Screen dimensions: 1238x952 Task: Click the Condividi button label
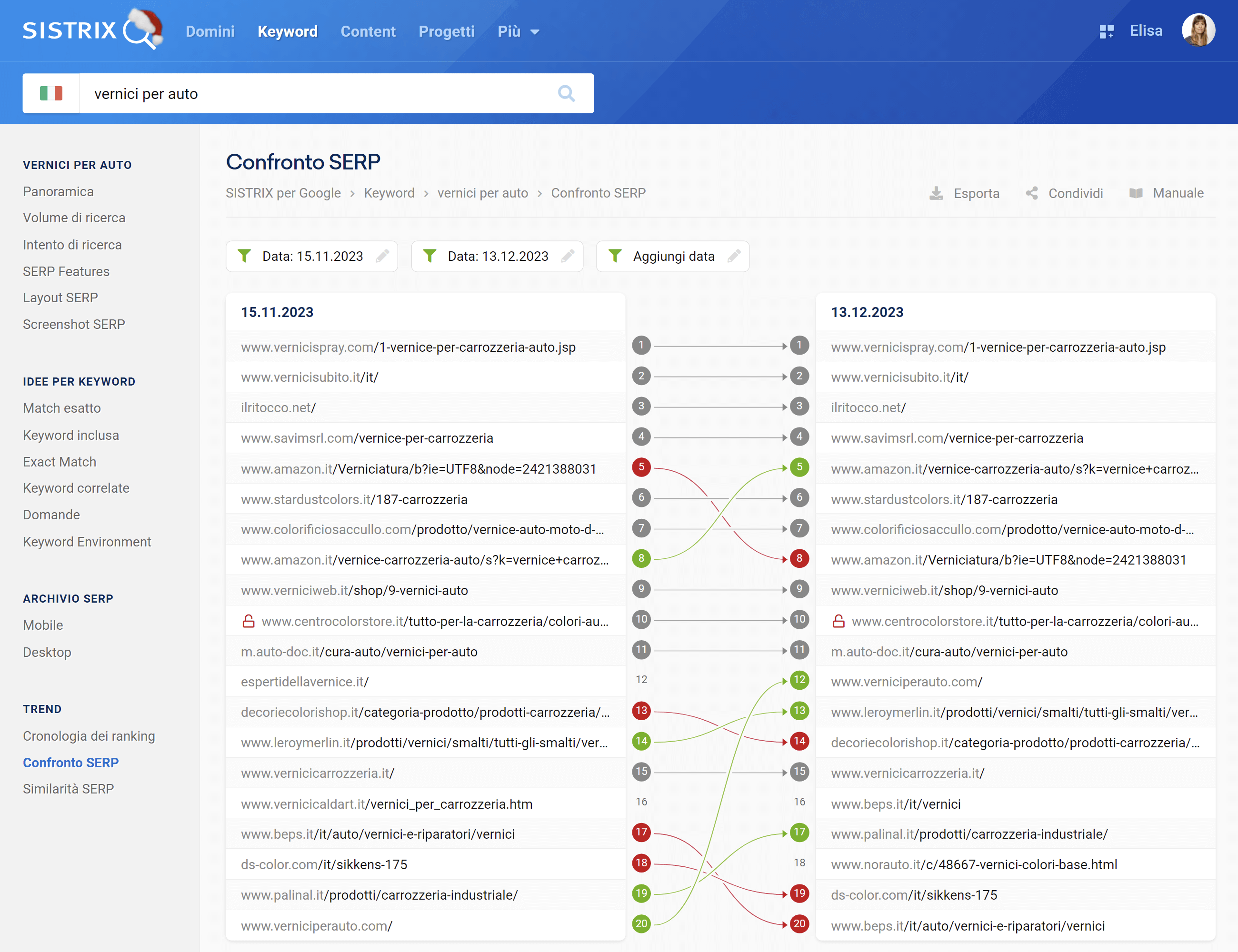tap(1076, 193)
